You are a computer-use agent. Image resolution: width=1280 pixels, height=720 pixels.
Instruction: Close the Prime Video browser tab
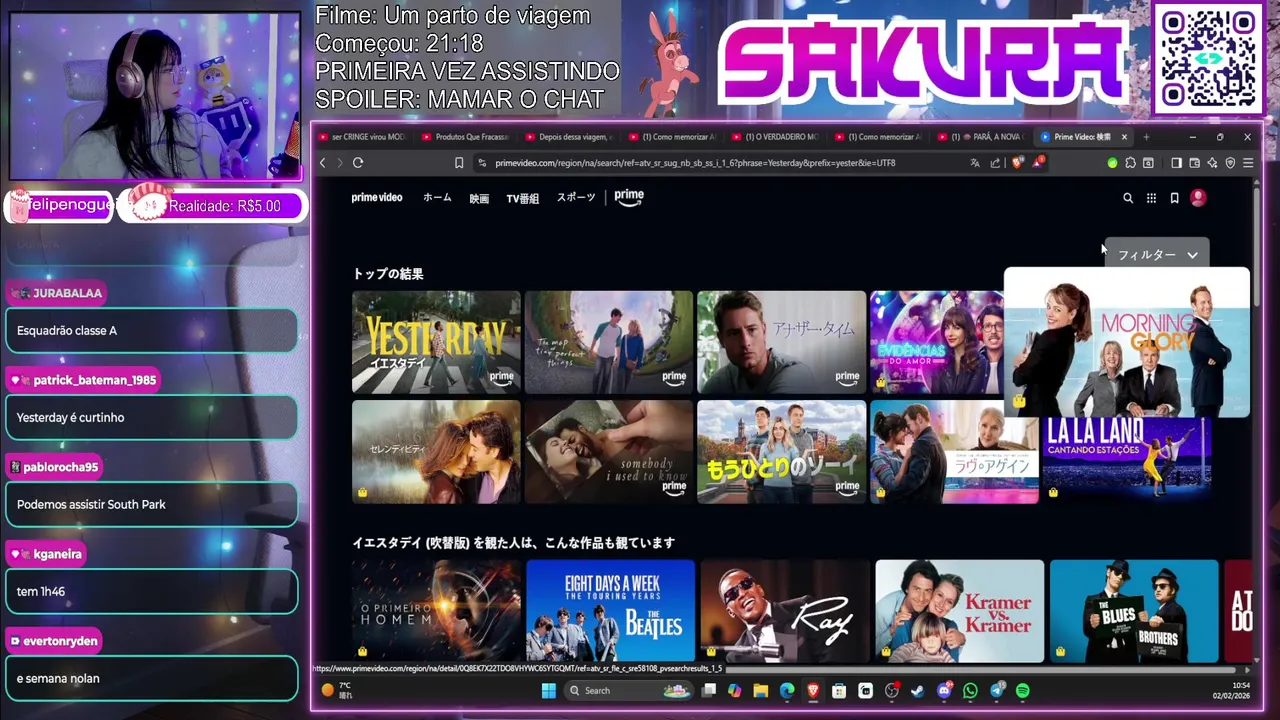point(1124,137)
